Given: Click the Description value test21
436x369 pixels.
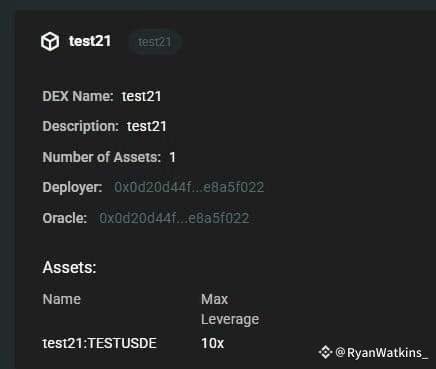Looking at the screenshot, I should (x=147, y=127).
